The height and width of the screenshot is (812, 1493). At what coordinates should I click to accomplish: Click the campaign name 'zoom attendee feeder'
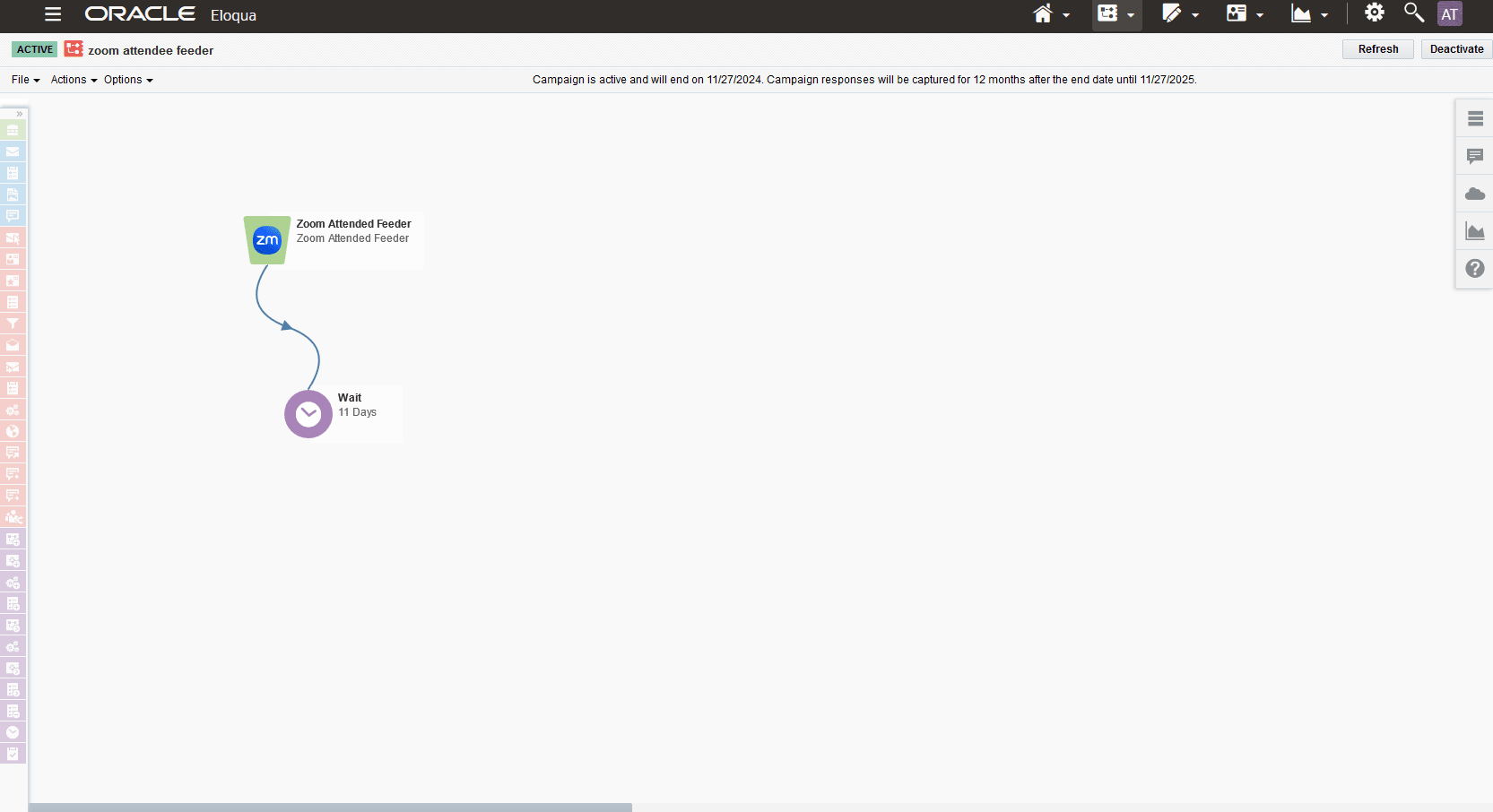[x=151, y=50]
